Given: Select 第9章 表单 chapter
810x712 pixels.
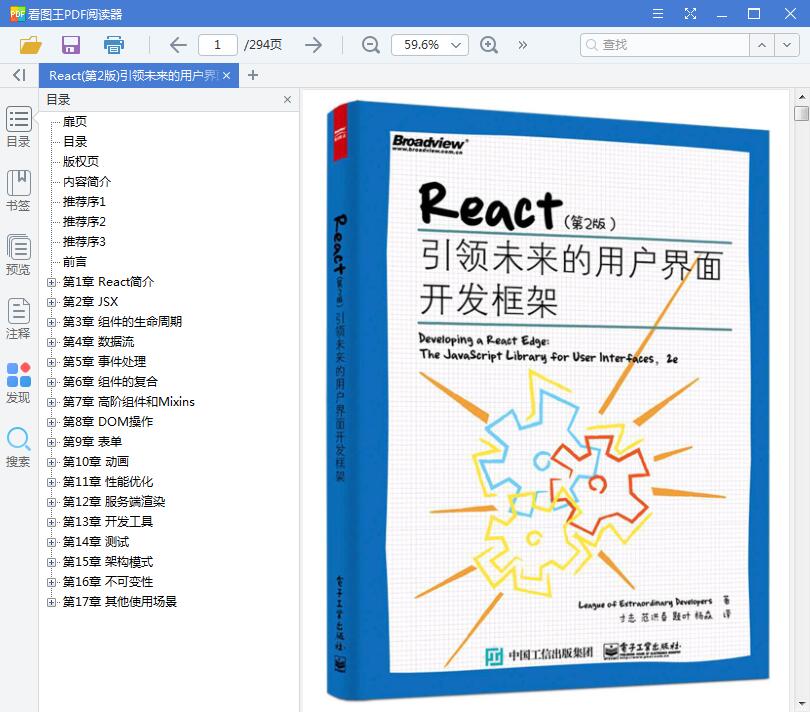Looking at the screenshot, I should 92,442.
